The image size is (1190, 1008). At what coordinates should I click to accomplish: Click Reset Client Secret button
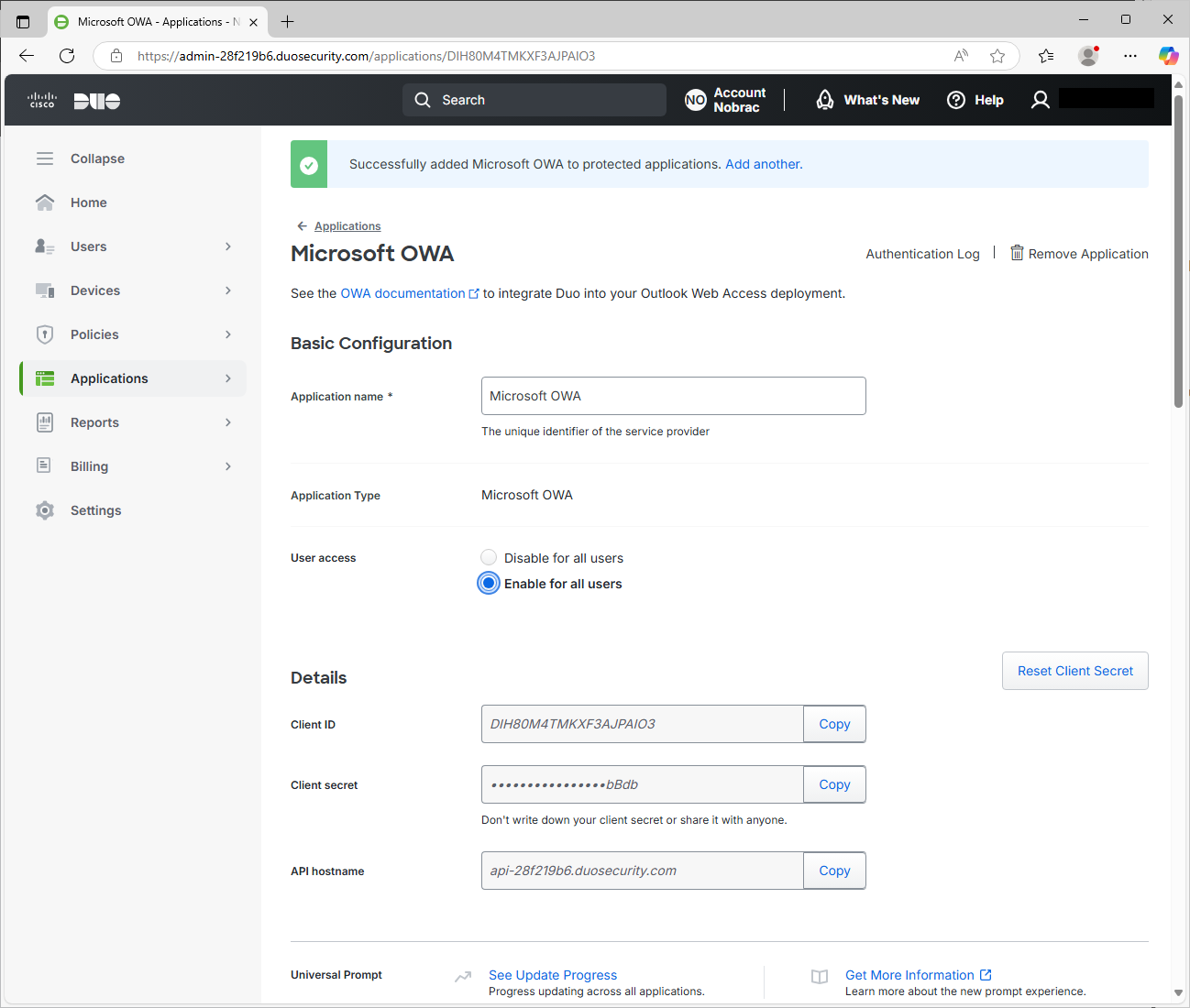[x=1075, y=671]
